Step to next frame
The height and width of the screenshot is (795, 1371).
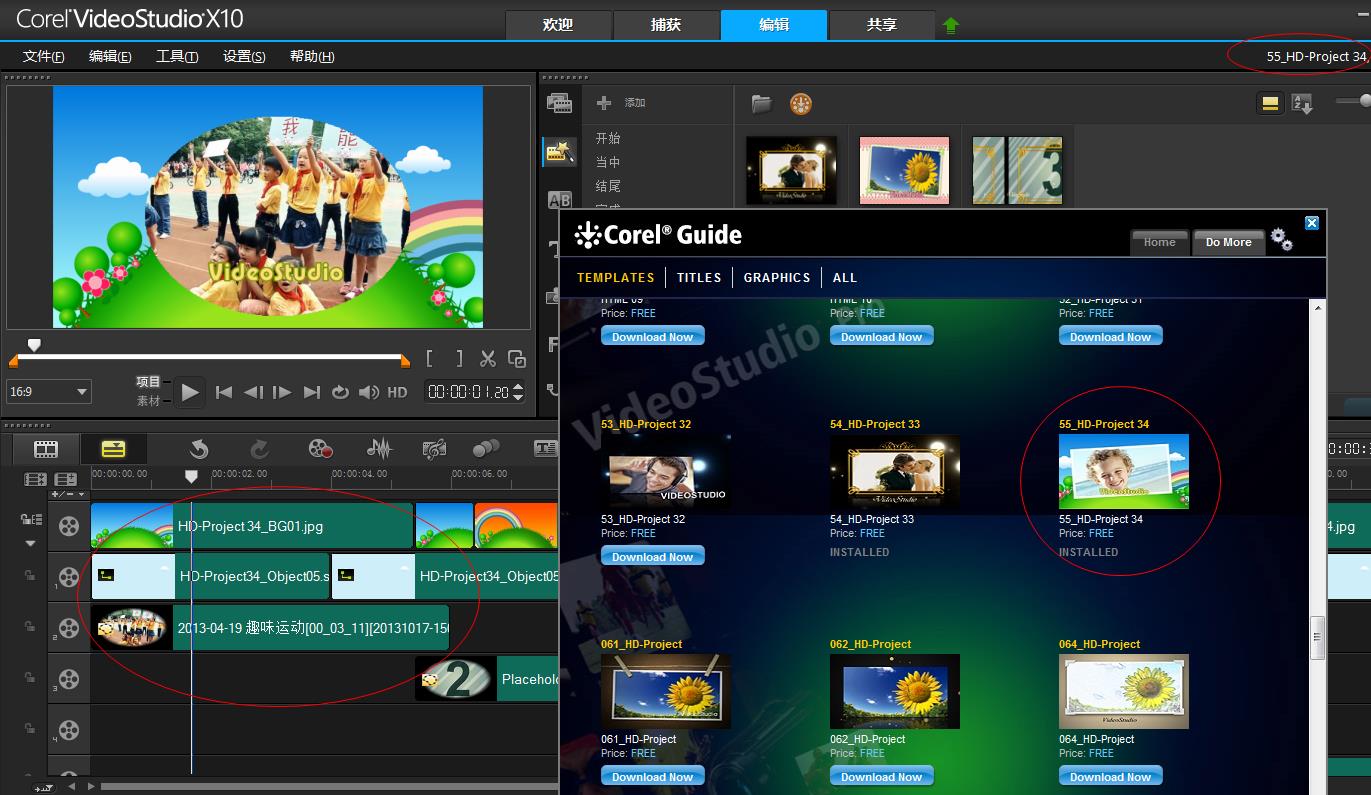(x=282, y=392)
